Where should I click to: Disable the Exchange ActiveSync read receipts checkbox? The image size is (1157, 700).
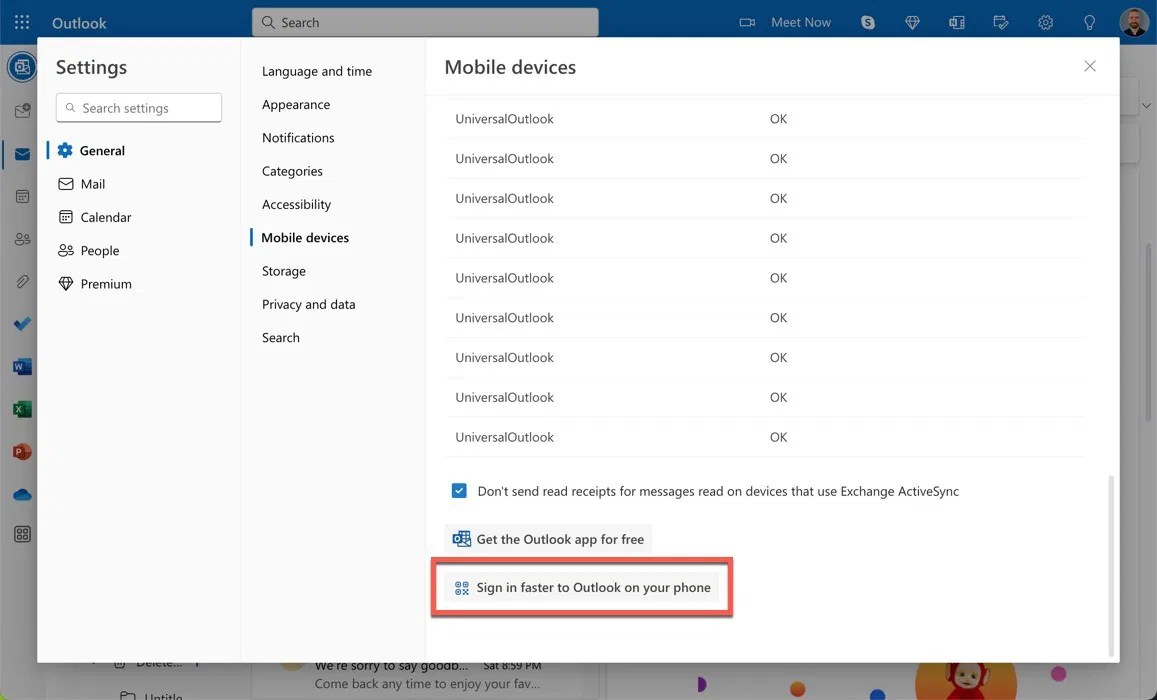pos(458,490)
